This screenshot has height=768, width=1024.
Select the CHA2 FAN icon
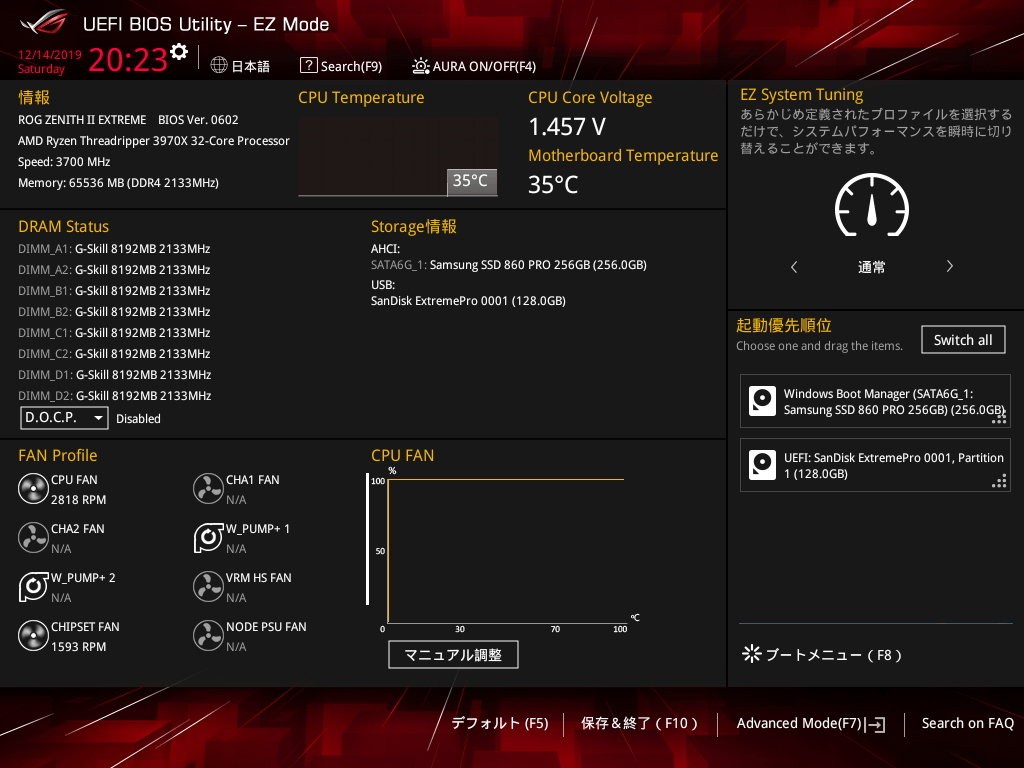pos(33,538)
